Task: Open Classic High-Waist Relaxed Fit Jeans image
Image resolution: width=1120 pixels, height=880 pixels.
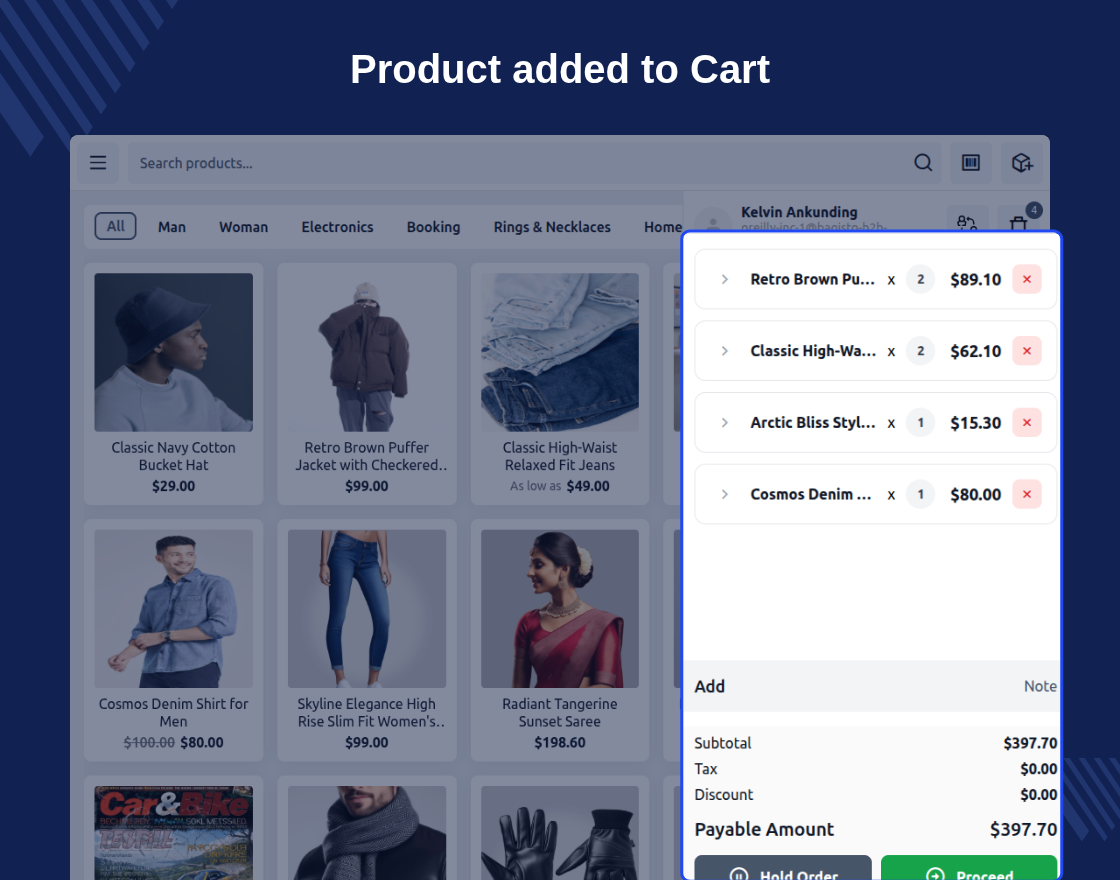Action: pyautogui.click(x=560, y=352)
